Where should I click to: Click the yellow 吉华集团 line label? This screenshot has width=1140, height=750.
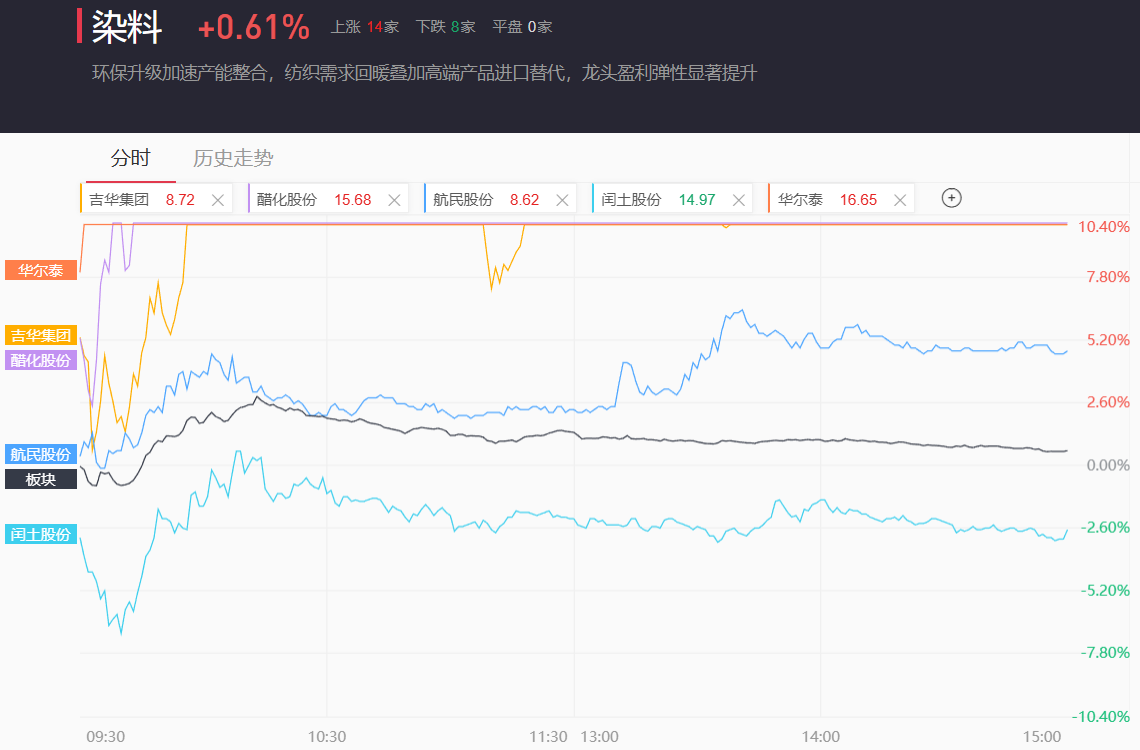coord(41,335)
